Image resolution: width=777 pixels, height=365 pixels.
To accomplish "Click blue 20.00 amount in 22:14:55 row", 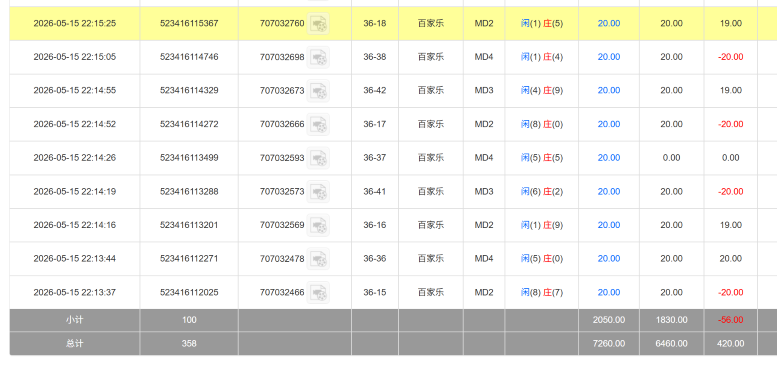I will [609, 90].
